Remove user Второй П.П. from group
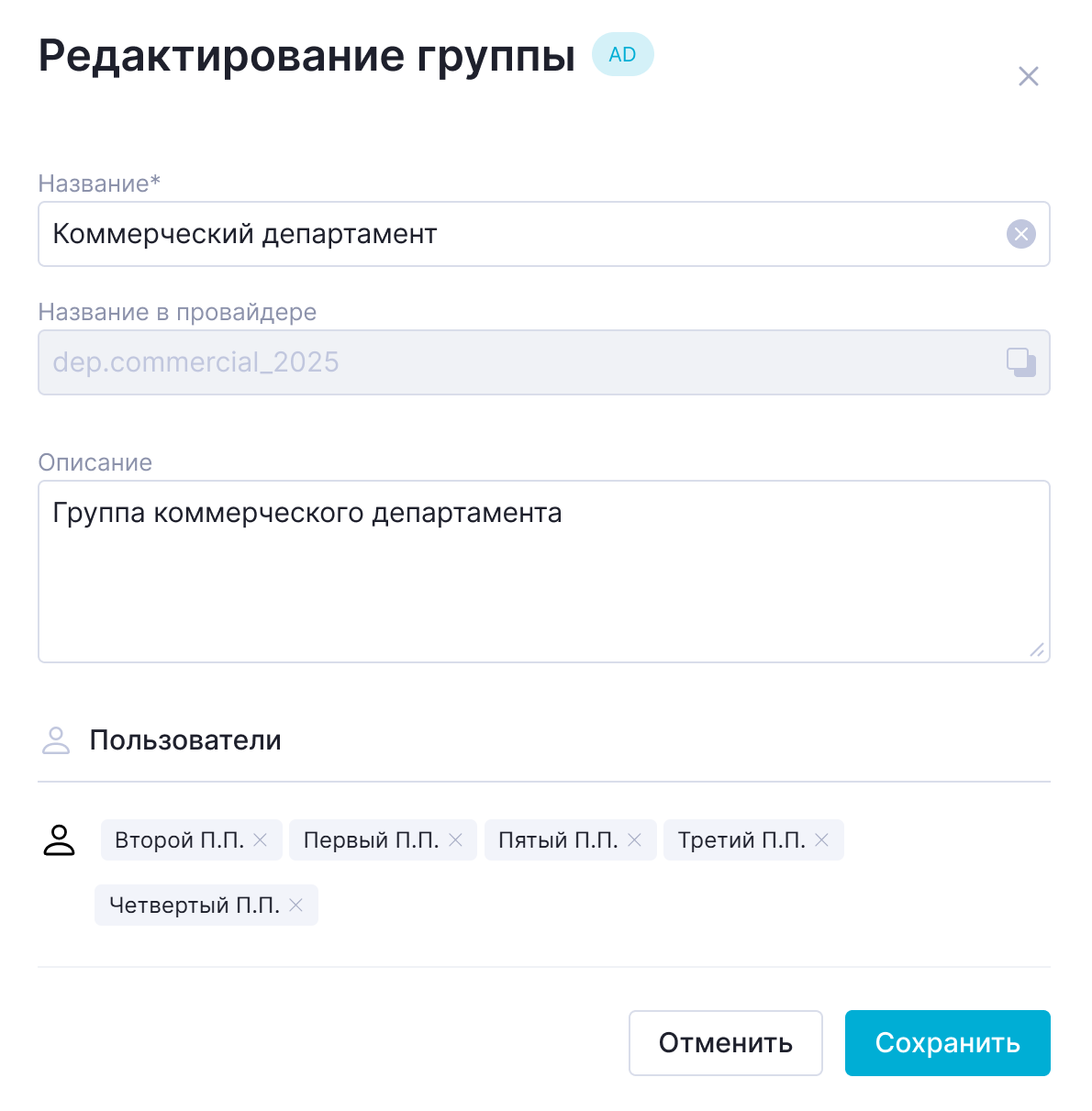 coord(261,840)
